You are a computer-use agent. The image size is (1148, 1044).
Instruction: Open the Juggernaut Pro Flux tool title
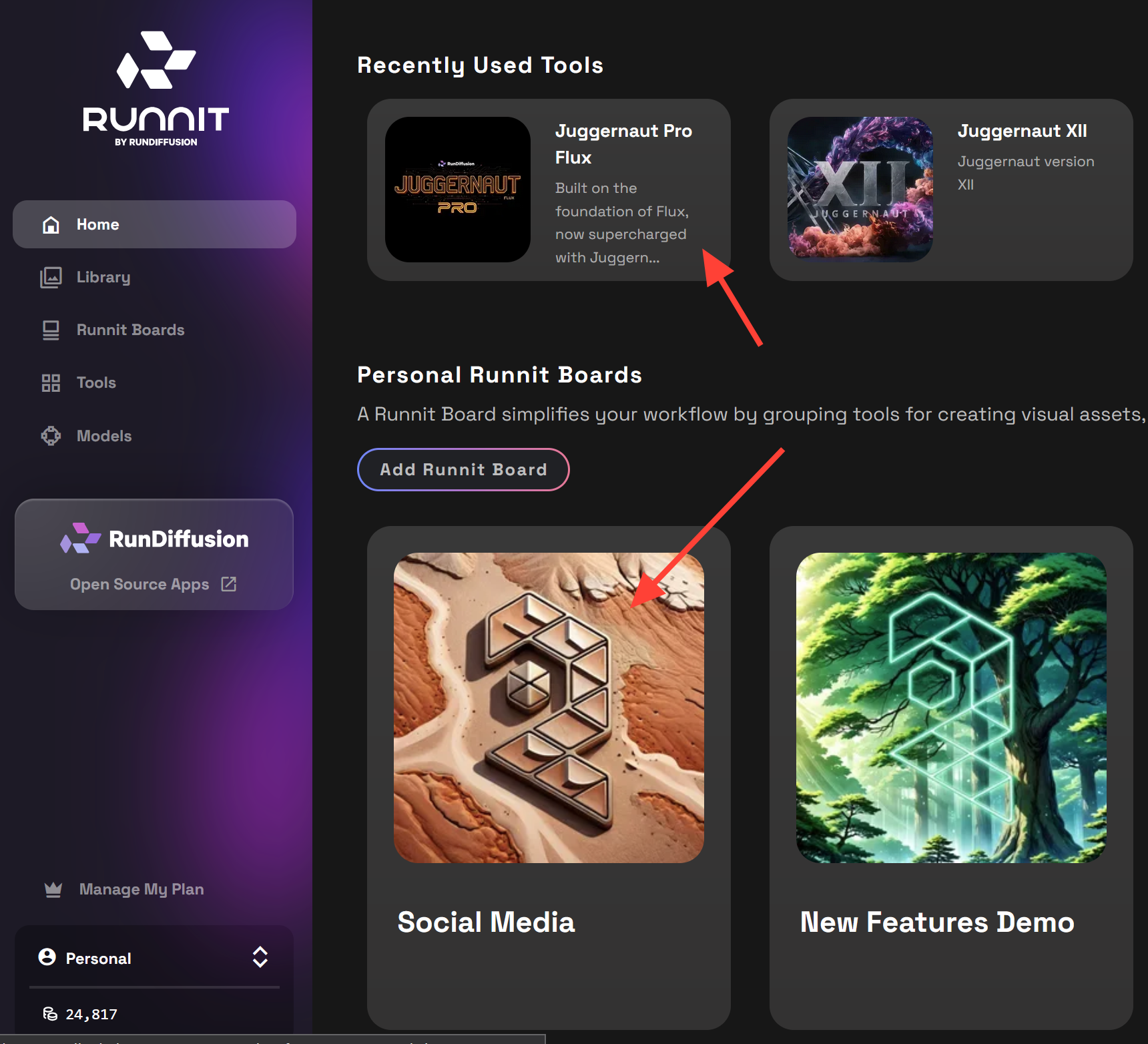click(x=623, y=144)
